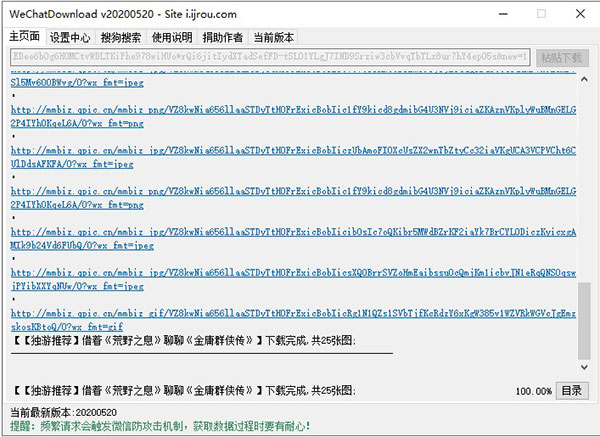Open the mmbiz_jpg link ending CzKyicxgA
The height and width of the screenshot is (437, 600).
[x=293, y=232]
